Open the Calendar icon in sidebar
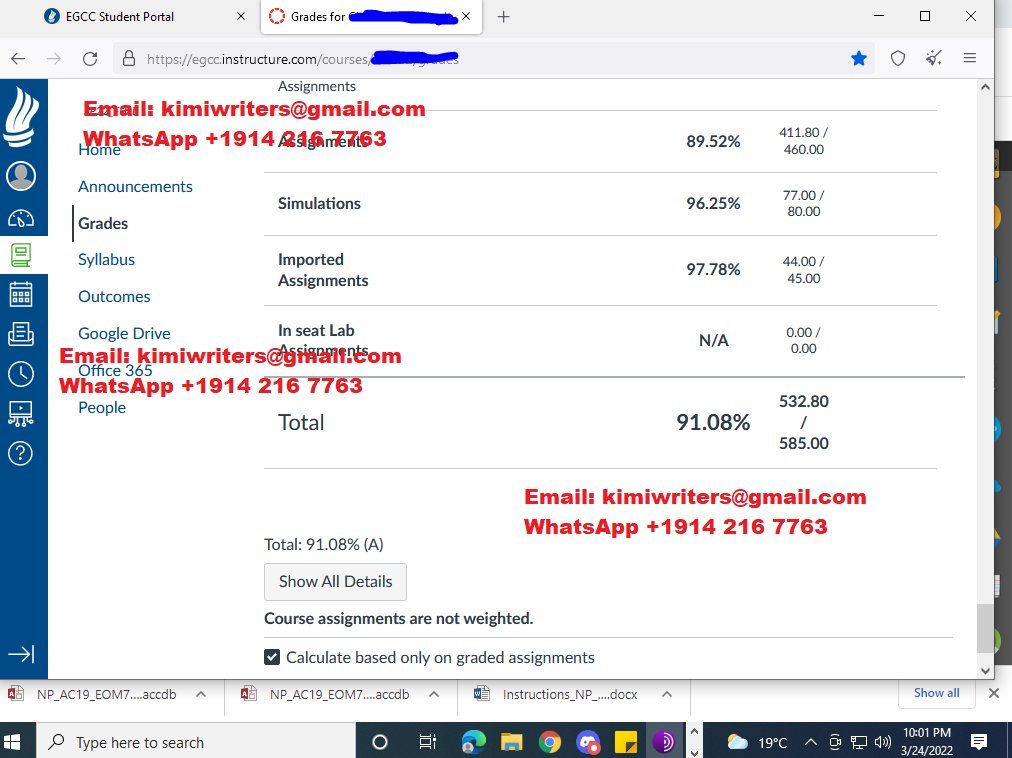The image size is (1012, 758). pos(21,294)
